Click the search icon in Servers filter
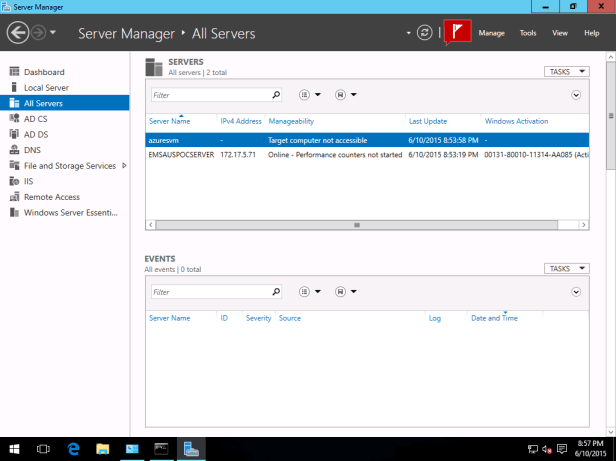The width and height of the screenshot is (616, 461). (276, 95)
